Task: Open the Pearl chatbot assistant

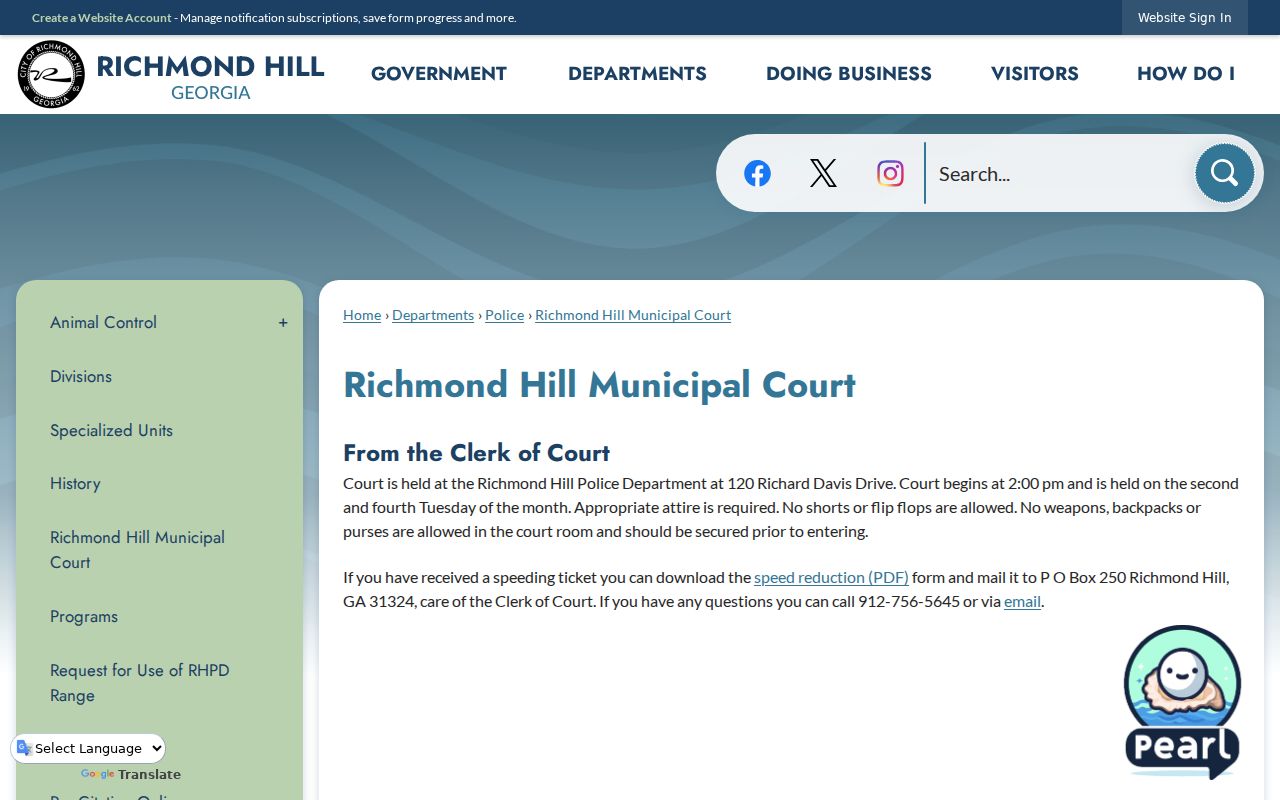Action: tap(1182, 702)
